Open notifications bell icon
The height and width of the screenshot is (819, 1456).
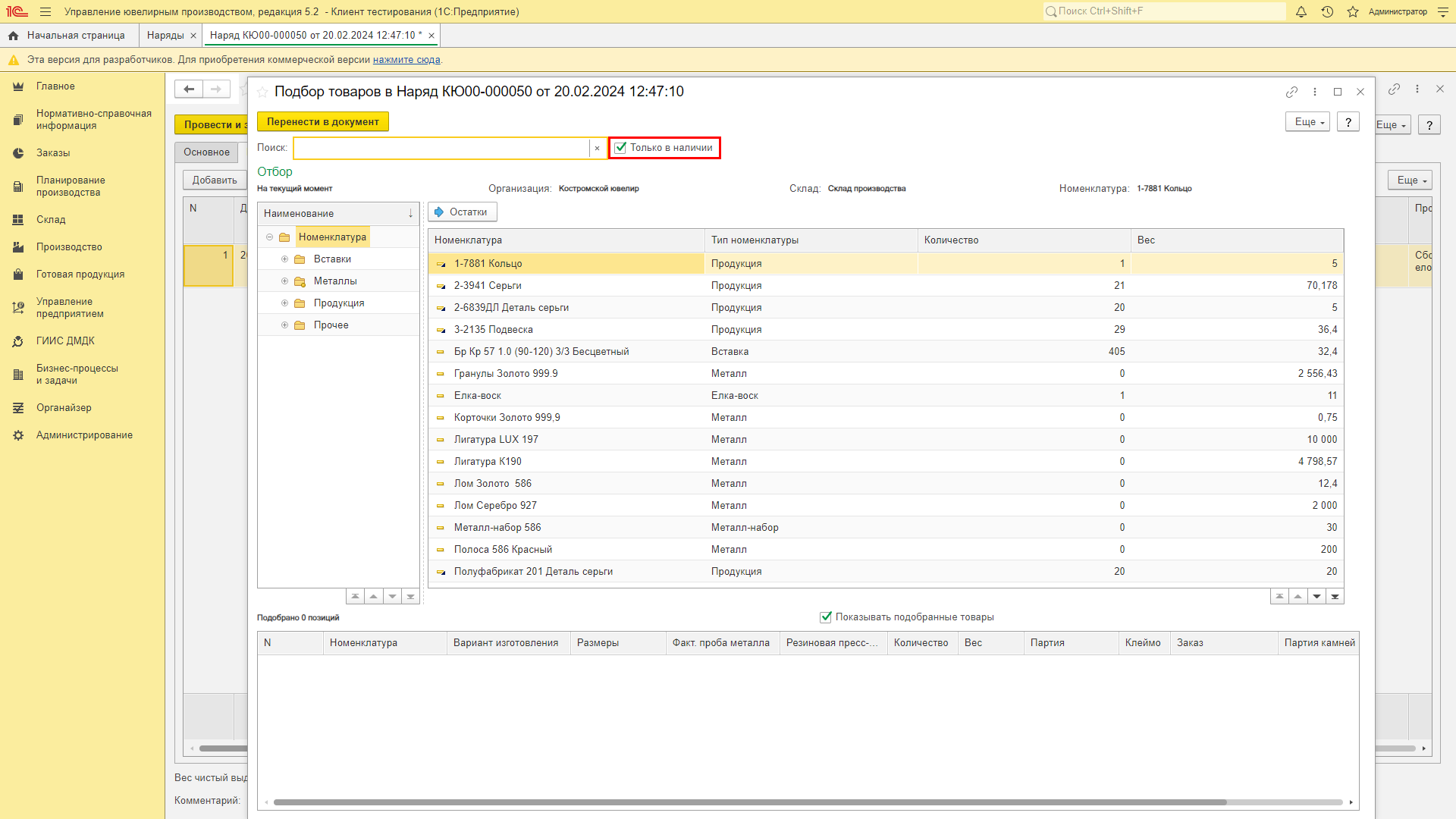[x=1301, y=11]
